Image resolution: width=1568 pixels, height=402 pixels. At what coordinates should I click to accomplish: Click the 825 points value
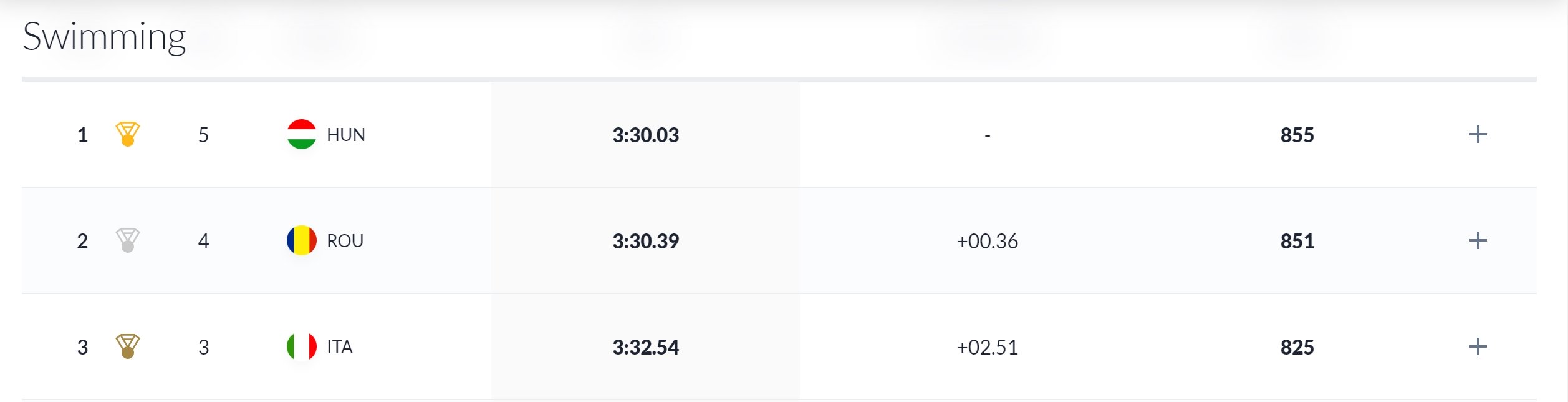coord(1297,347)
